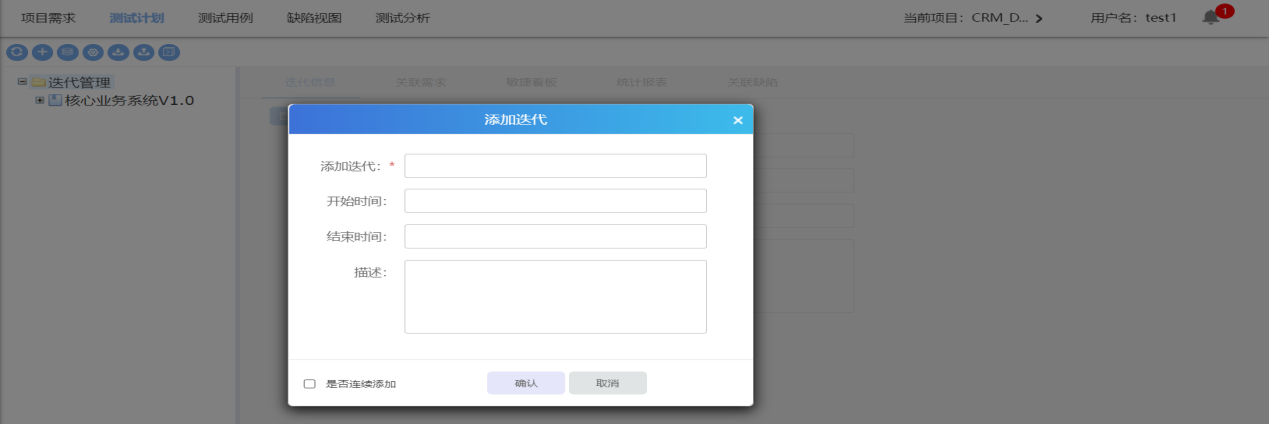
Task: Click the 用户名 test1 label
Action: click(x=1134, y=18)
